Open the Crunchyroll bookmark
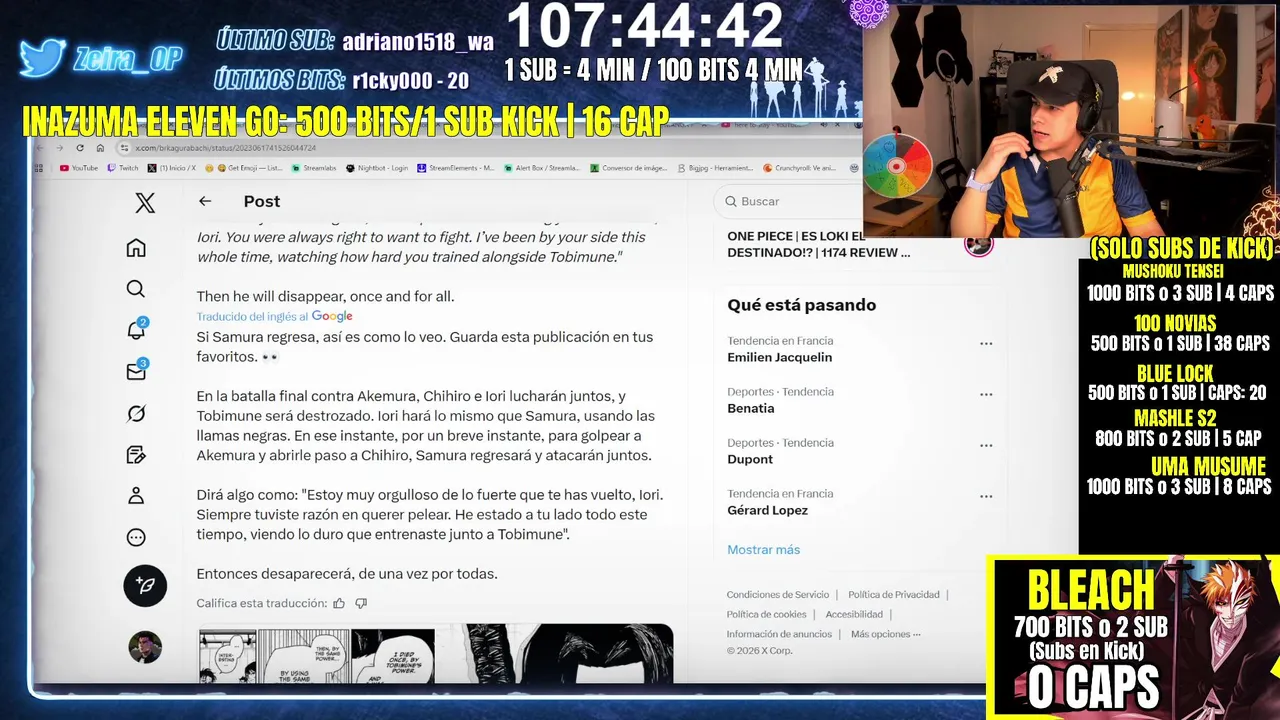 (x=800, y=168)
